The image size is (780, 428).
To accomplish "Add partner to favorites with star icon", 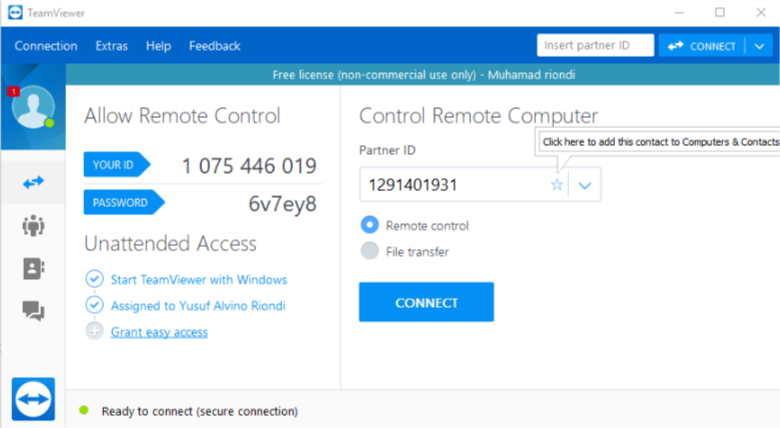I will (557, 185).
